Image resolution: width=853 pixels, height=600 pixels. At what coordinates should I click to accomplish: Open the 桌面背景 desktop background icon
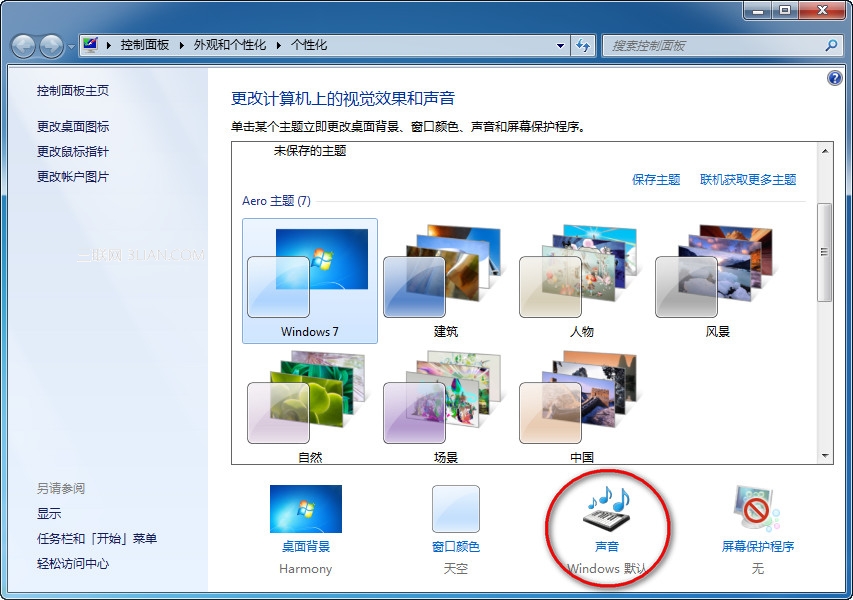pyautogui.click(x=305, y=510)
